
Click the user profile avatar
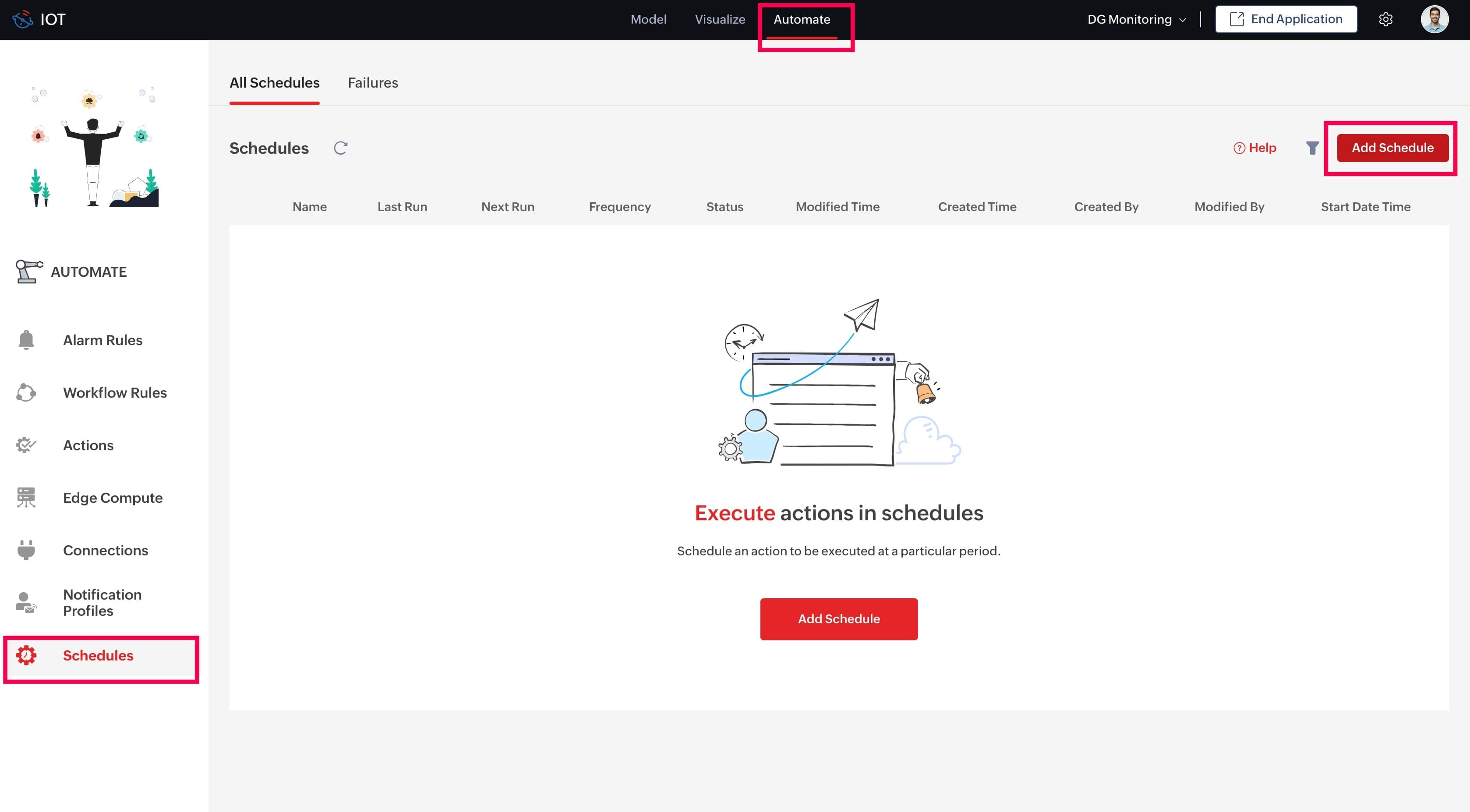point(1434,19)
